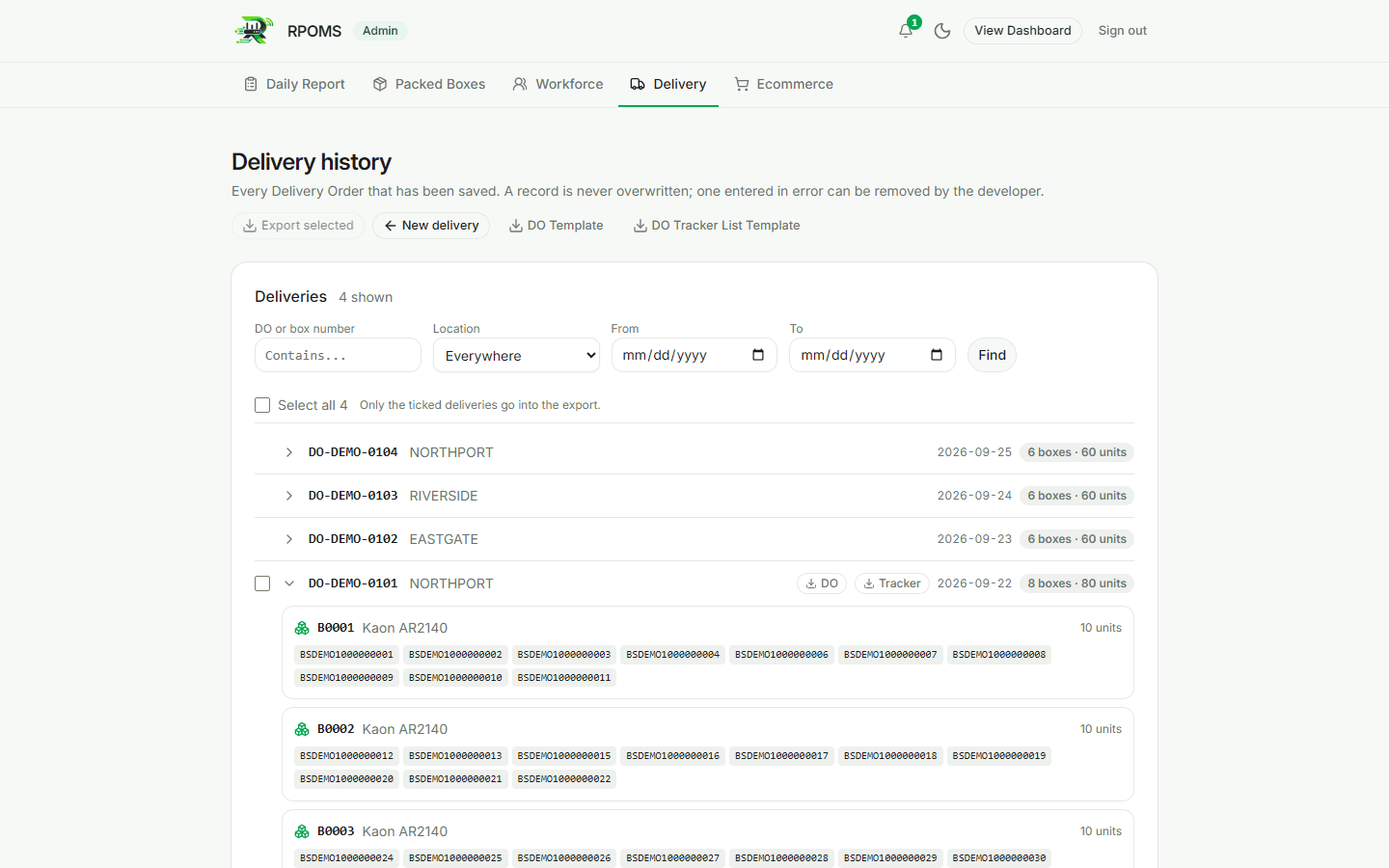Tick the DO-DEMO-0101 delivery checkbox
This screenshot has width=1389, height=868.
(x=262, y=583)
